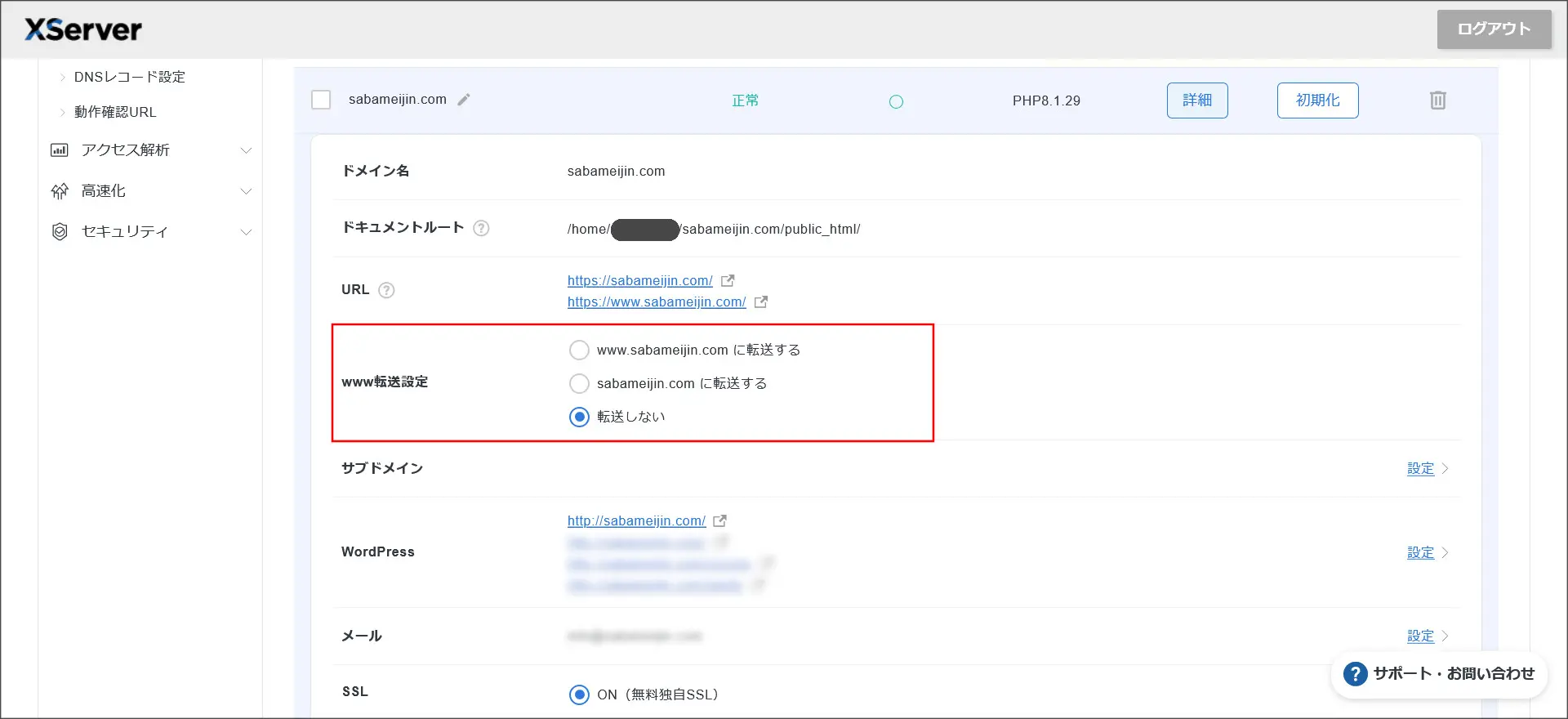Open サポート・お問い合わせ support button
1568x719 pixels.
click(1440, 674)
